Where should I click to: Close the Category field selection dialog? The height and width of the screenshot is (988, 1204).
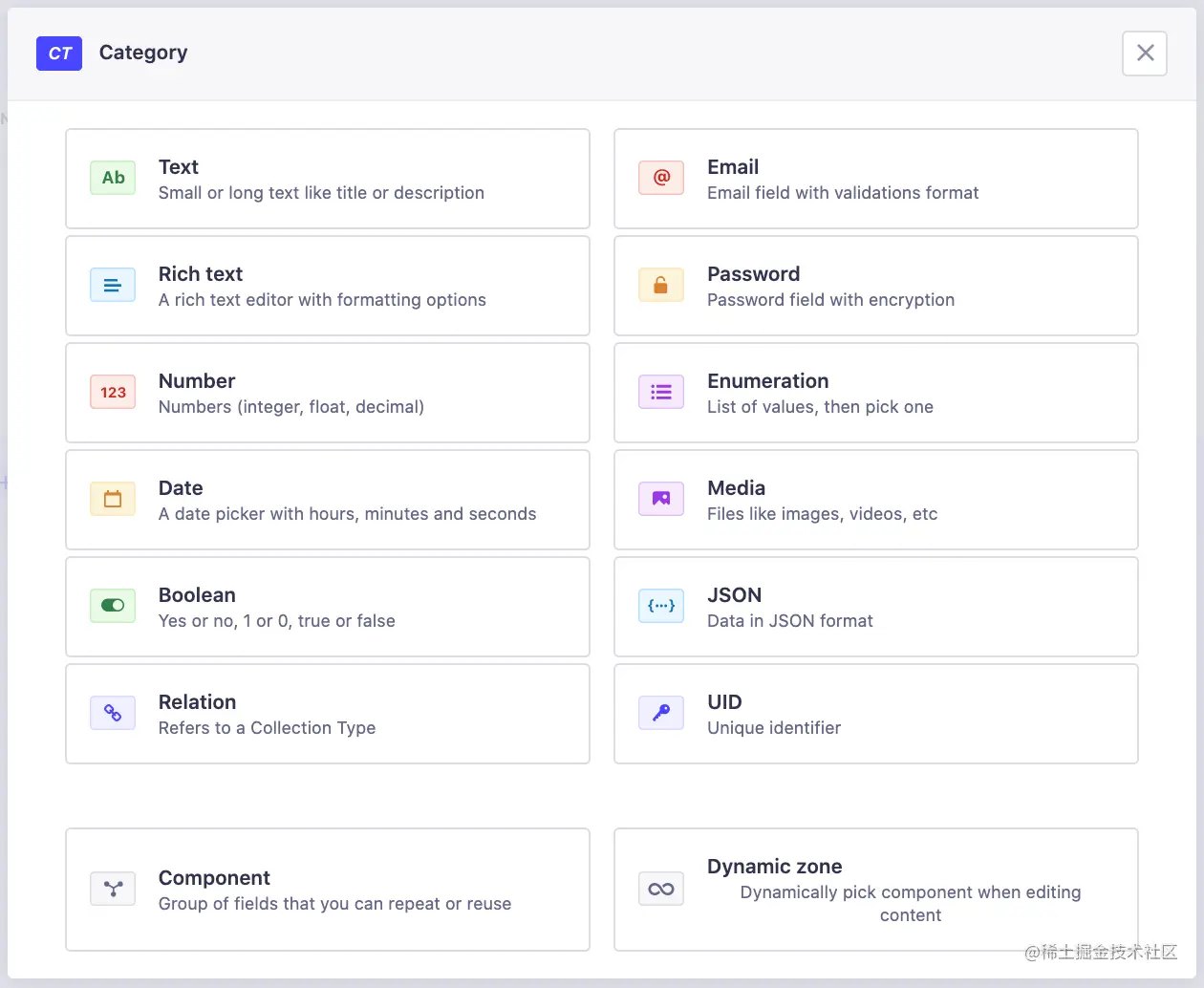point(1145,53)
